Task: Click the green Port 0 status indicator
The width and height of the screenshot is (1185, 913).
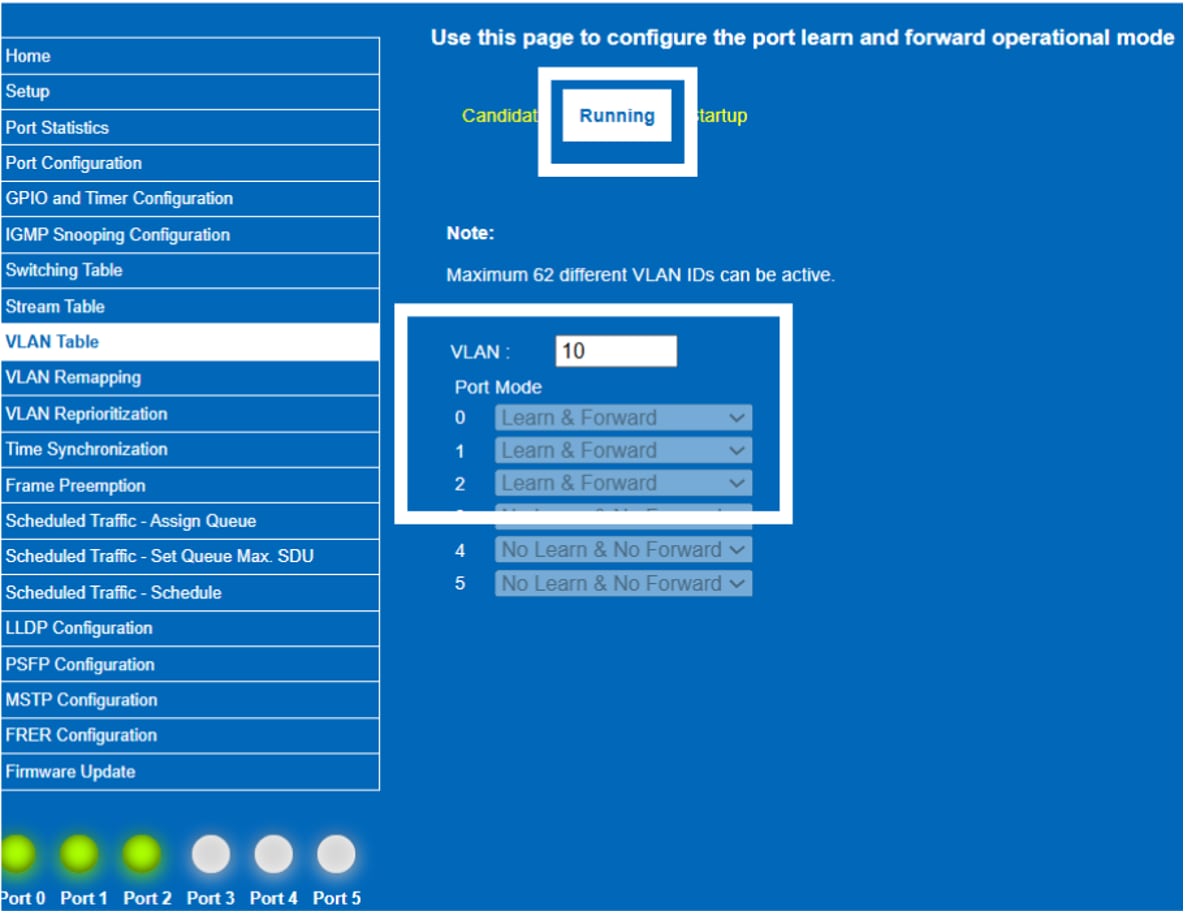Action: point(17,854)
